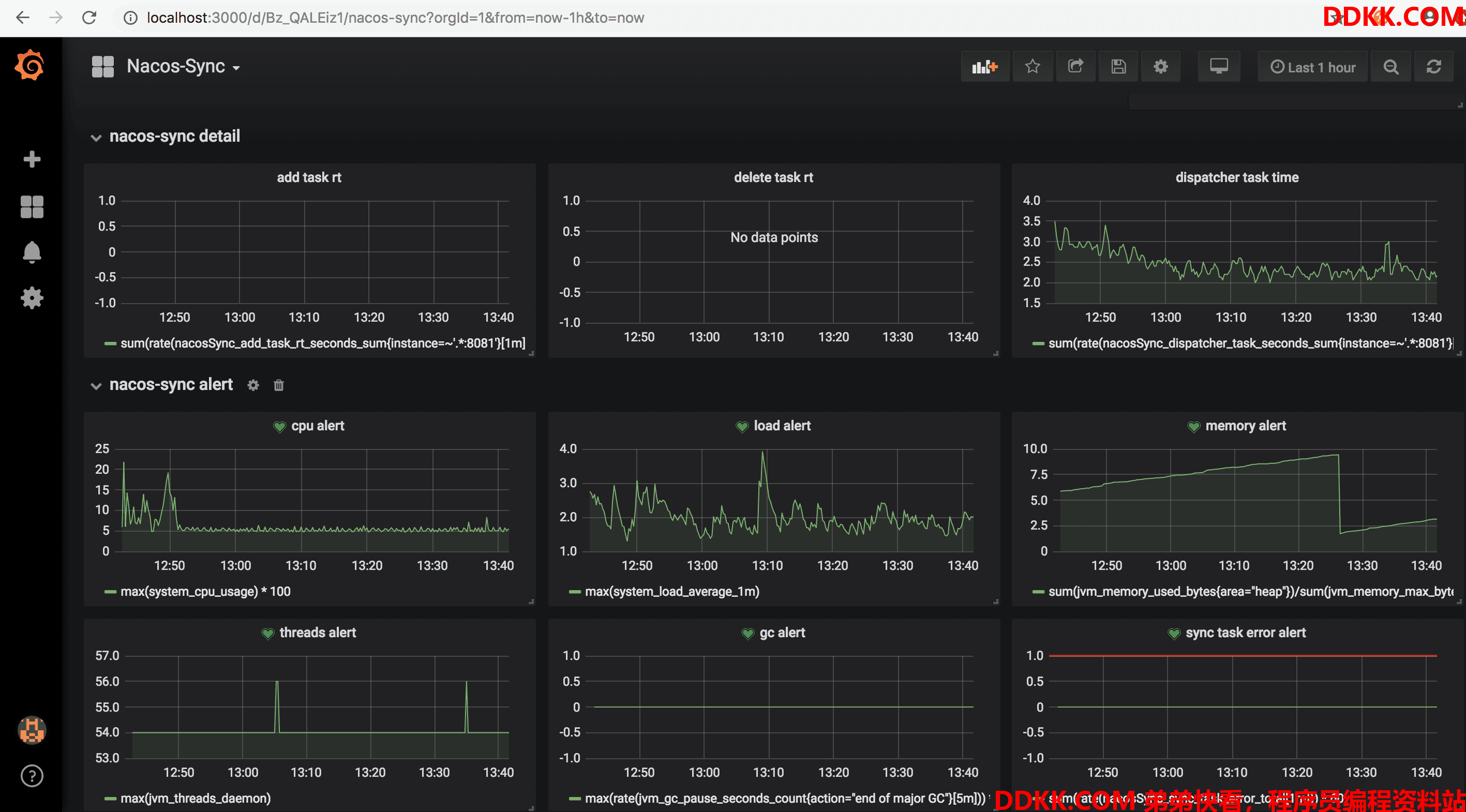
Task: Click the heart alert state icon on load alert
Action: click(x=742, y=426)
